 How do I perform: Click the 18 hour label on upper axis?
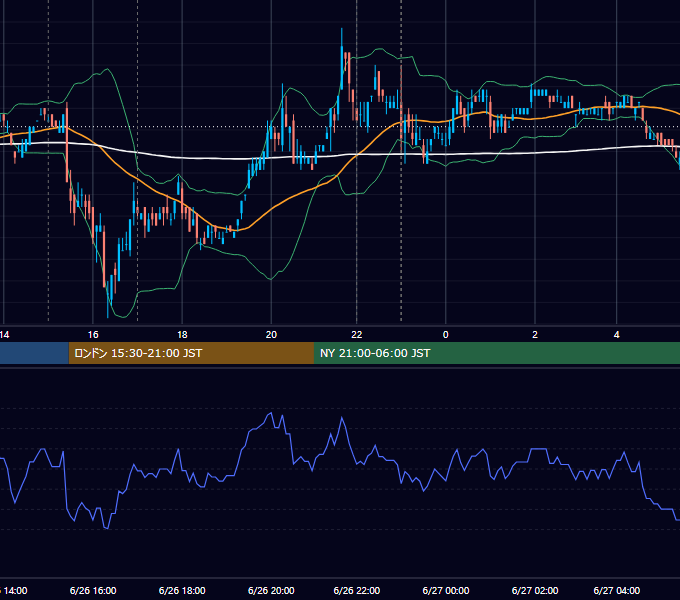click(182, 335)
